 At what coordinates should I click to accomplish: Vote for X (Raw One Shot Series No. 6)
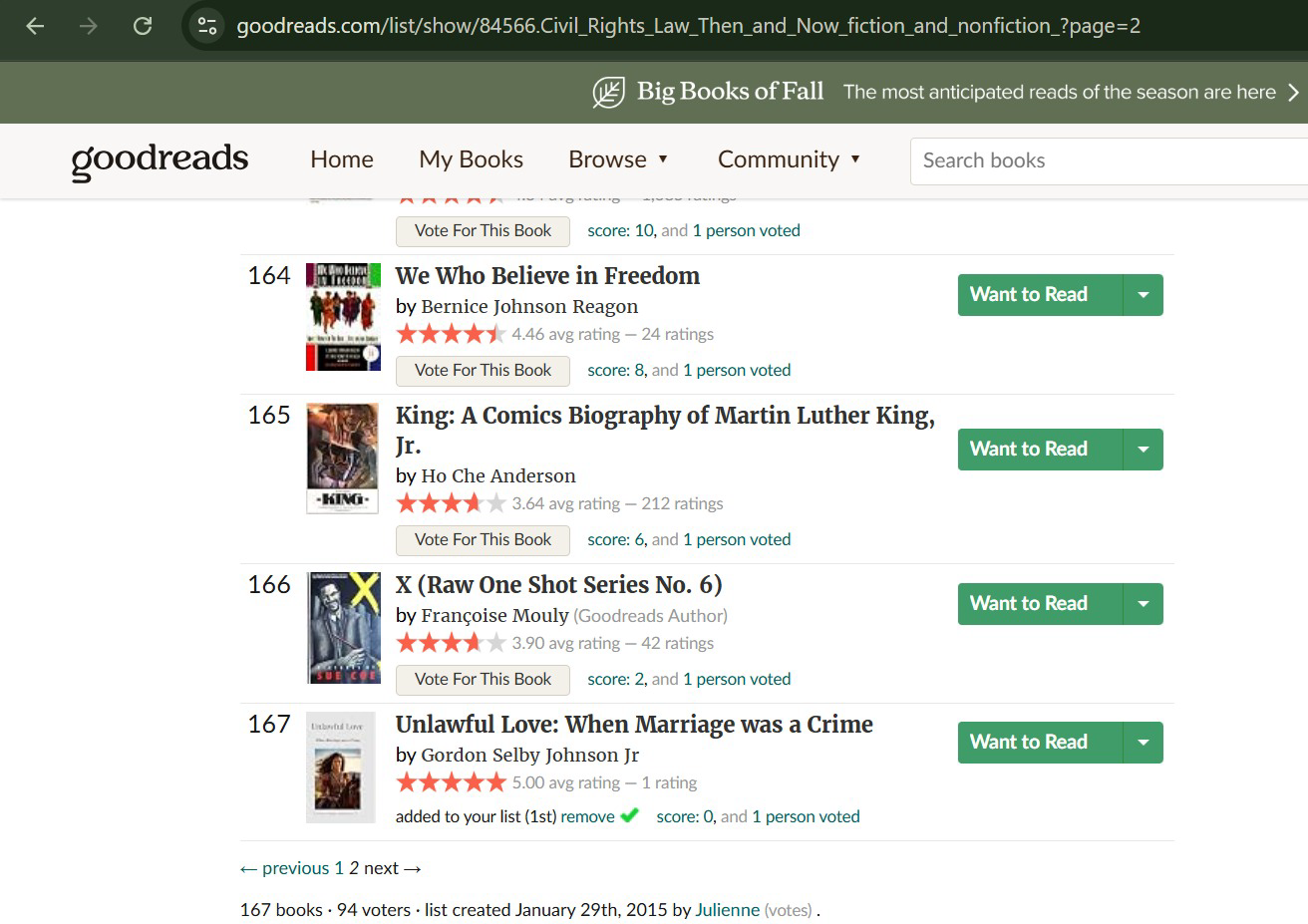(x=483, y=679)
